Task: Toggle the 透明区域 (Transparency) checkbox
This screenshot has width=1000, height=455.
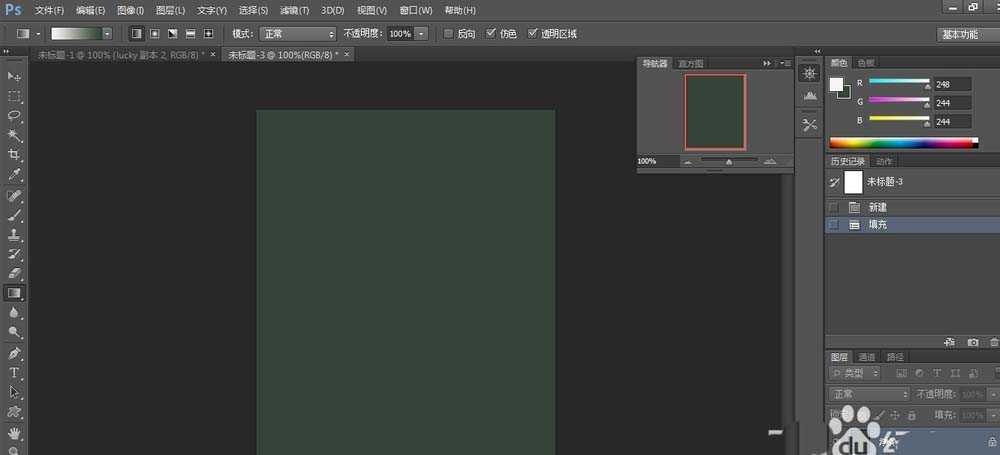Action: tap(532, 33)
